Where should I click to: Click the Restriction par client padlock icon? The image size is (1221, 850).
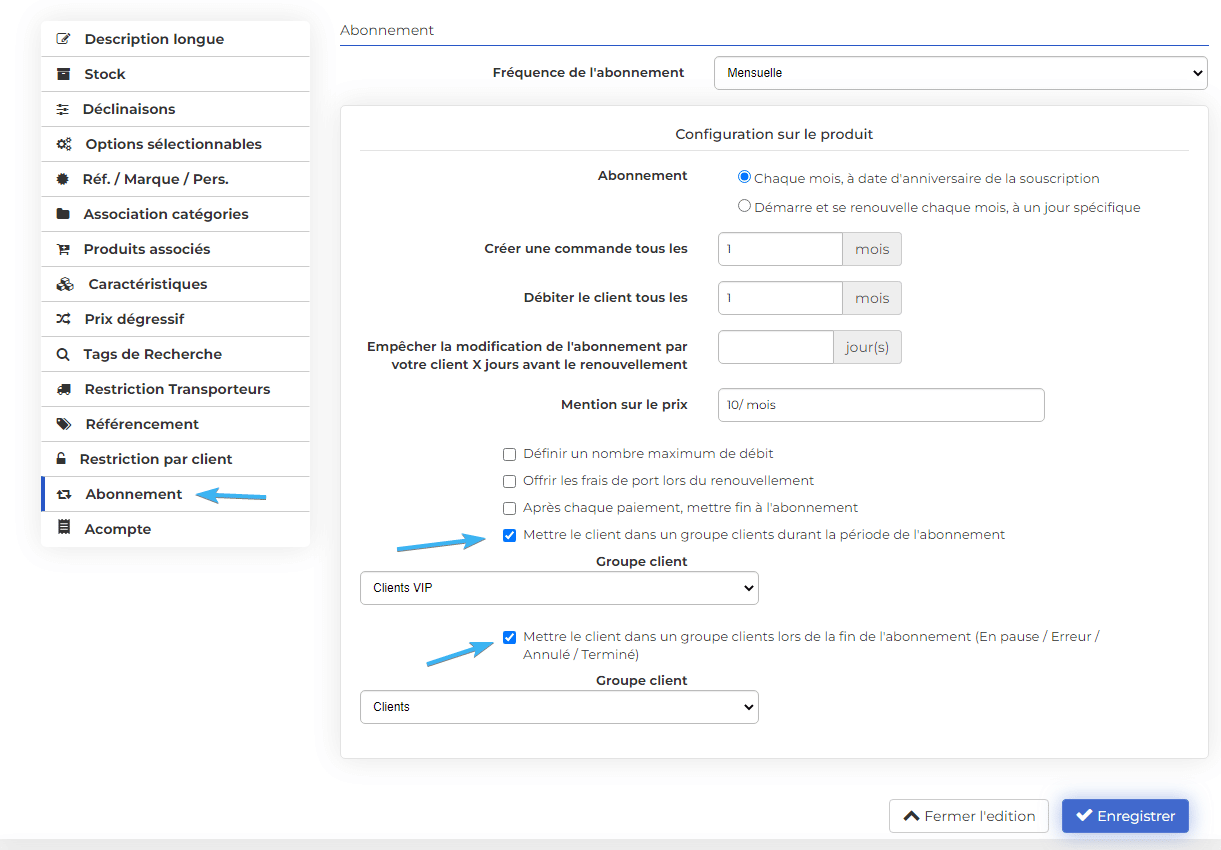(62, 459)
